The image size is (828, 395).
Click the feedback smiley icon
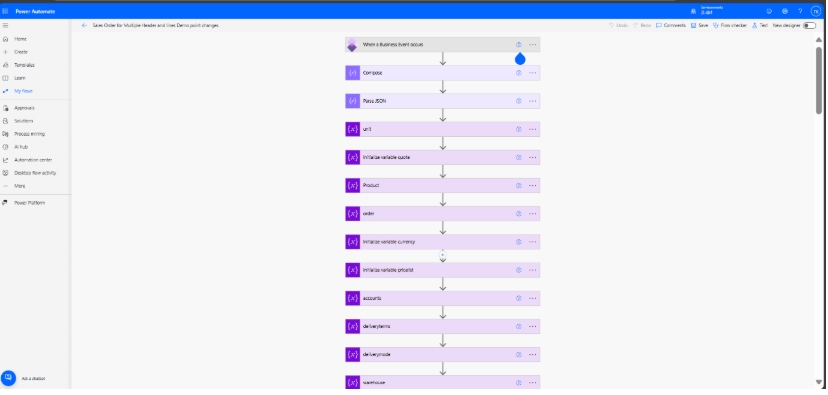(769, 11)
